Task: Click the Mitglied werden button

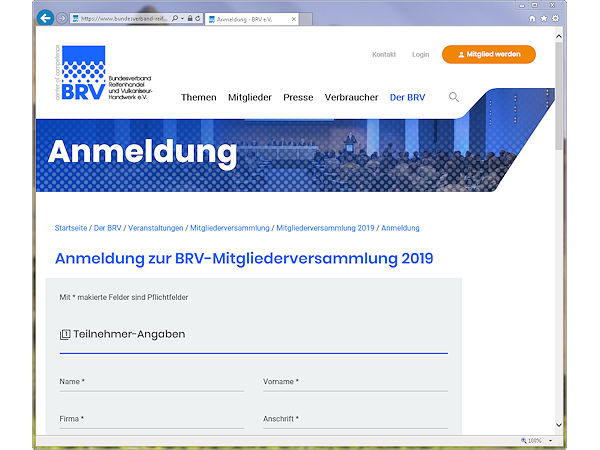Action: (x=489, y=54)
